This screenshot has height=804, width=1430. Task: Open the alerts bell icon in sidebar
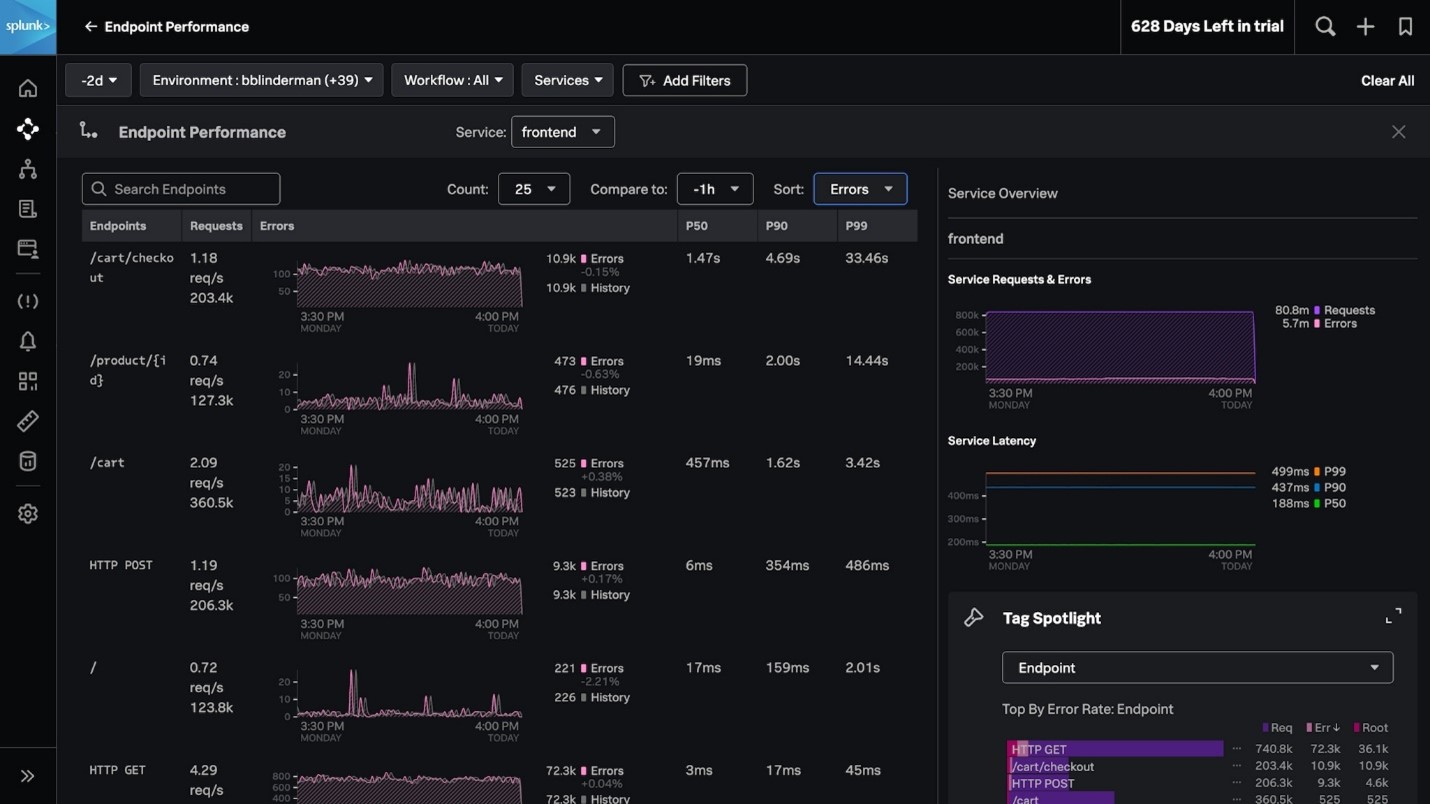pos(28,341)
